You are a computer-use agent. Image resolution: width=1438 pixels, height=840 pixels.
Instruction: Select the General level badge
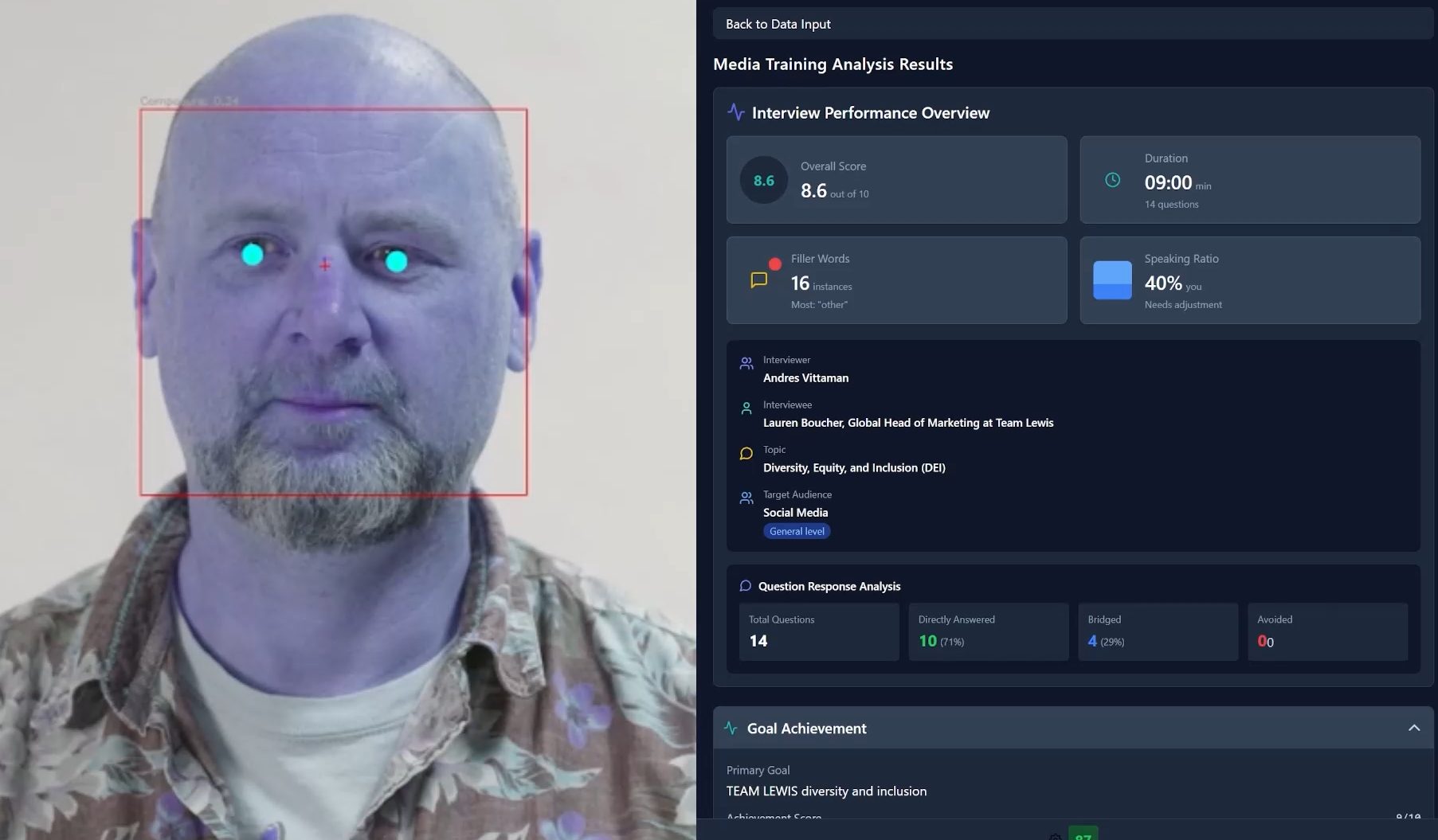click(x=797, y=531)
